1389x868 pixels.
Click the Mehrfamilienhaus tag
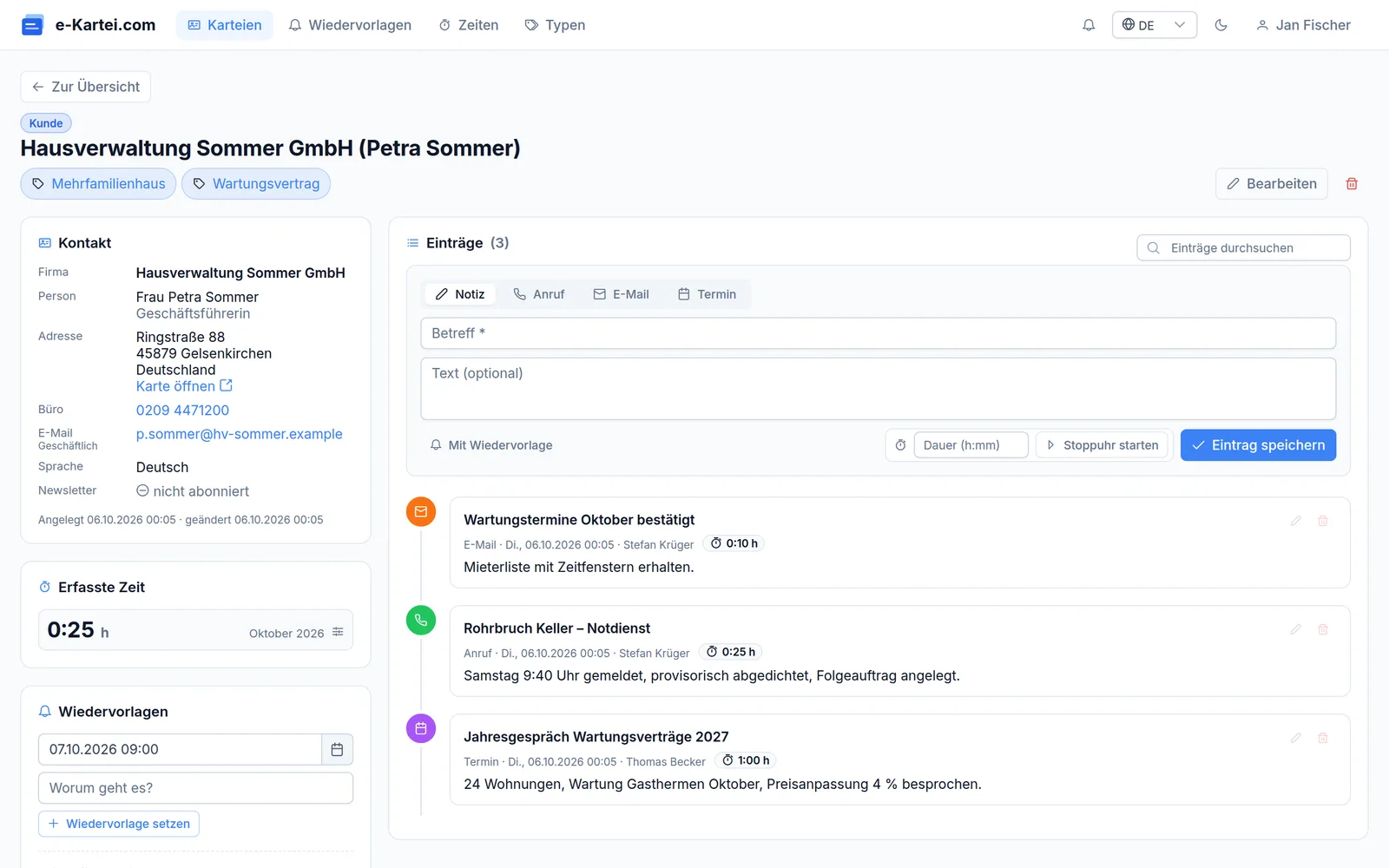(x=98, y=184)
